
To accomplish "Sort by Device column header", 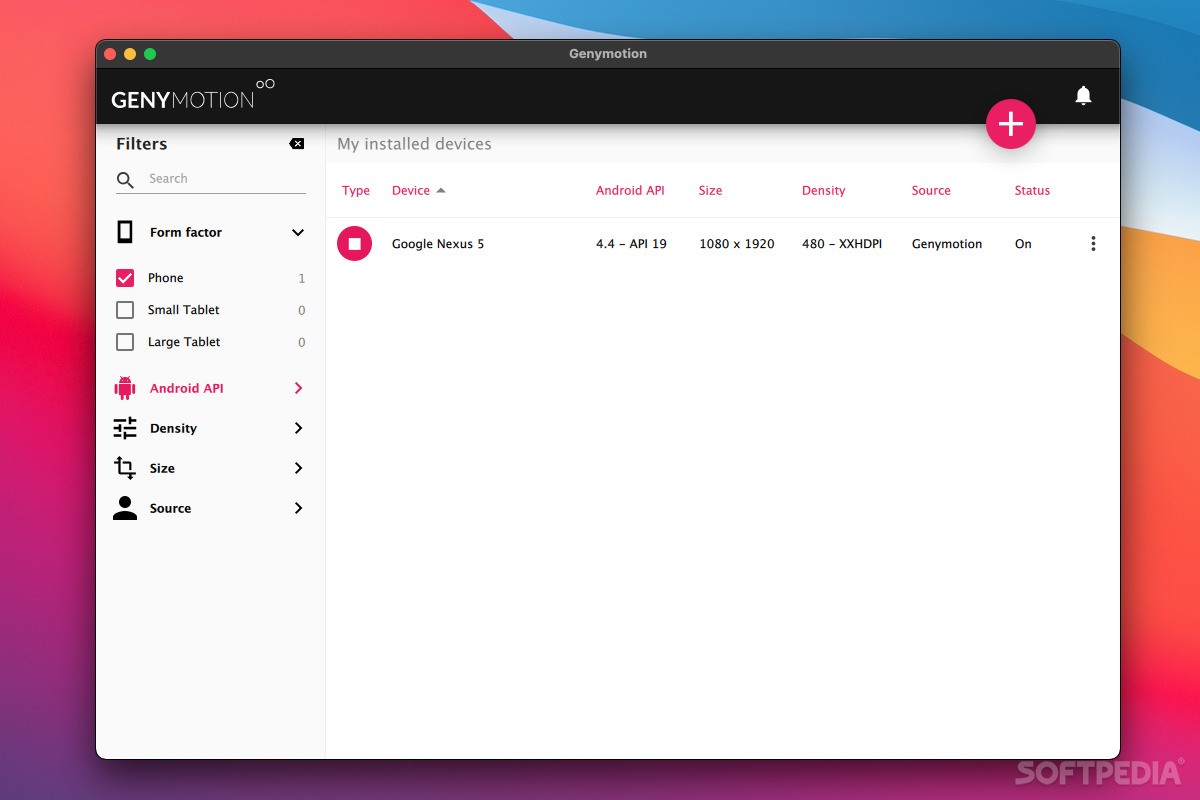I will (x=411, y=190).
